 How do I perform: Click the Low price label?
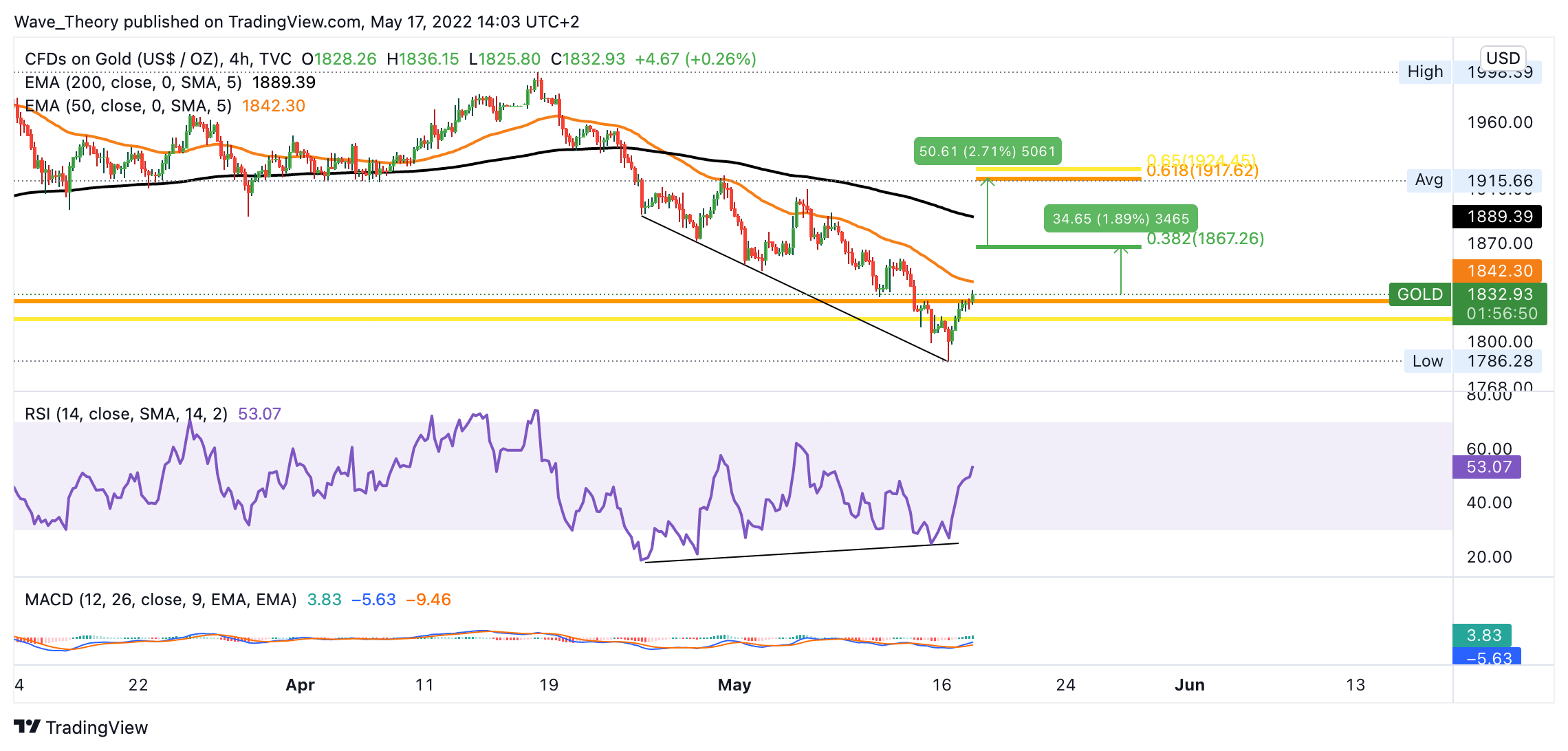tap(1427, 361)
